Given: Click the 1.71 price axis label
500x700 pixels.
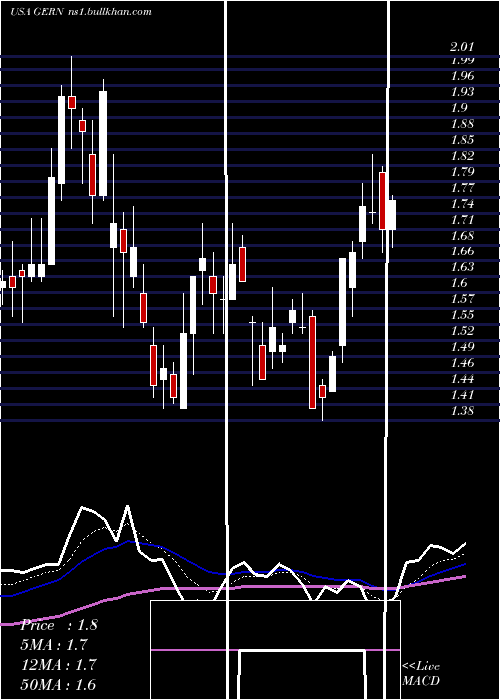Looking at the screenshot, I should [x=462, y=219].
